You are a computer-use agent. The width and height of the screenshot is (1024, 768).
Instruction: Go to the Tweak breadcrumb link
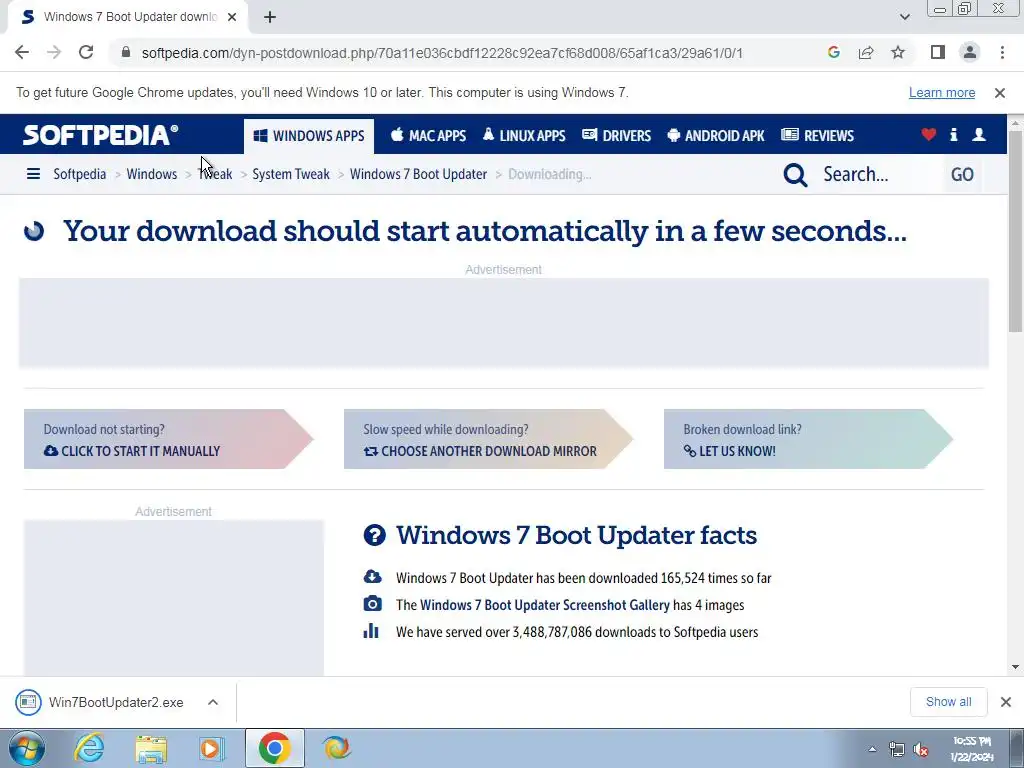pos(216,174)
